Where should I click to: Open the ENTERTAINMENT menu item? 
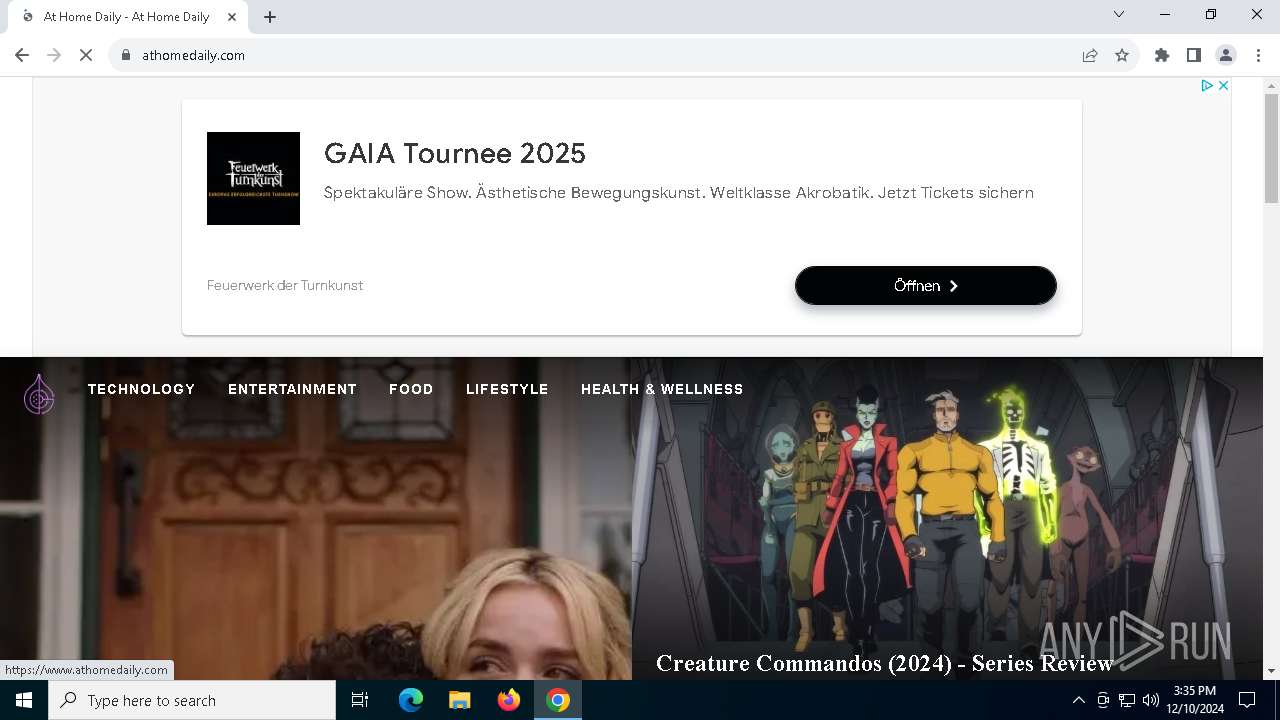(292, 389)
